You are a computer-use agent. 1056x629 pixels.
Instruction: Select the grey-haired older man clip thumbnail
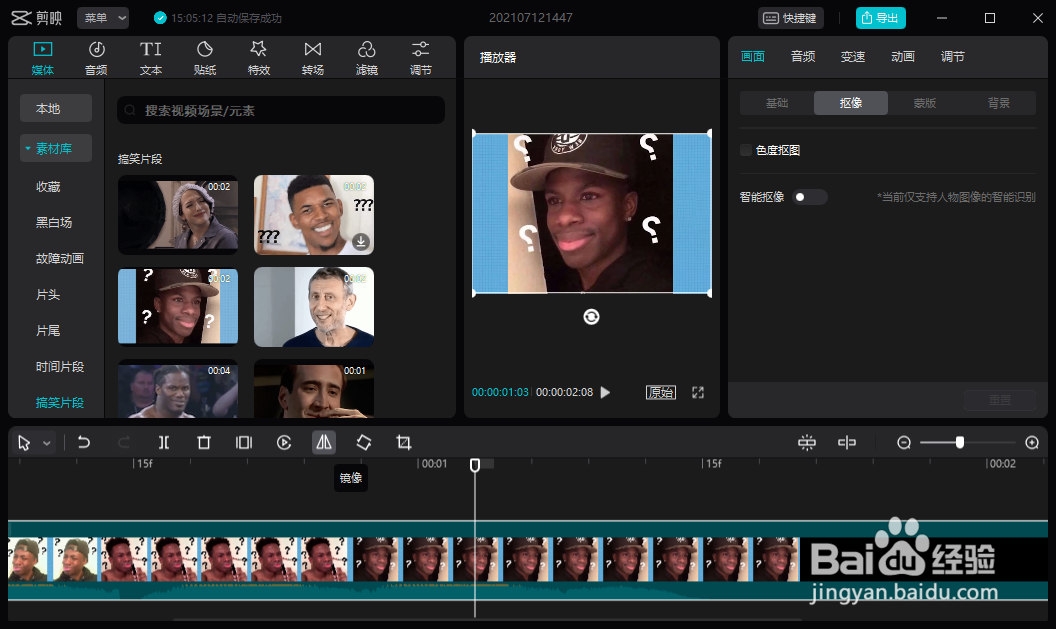coord(314,306)
